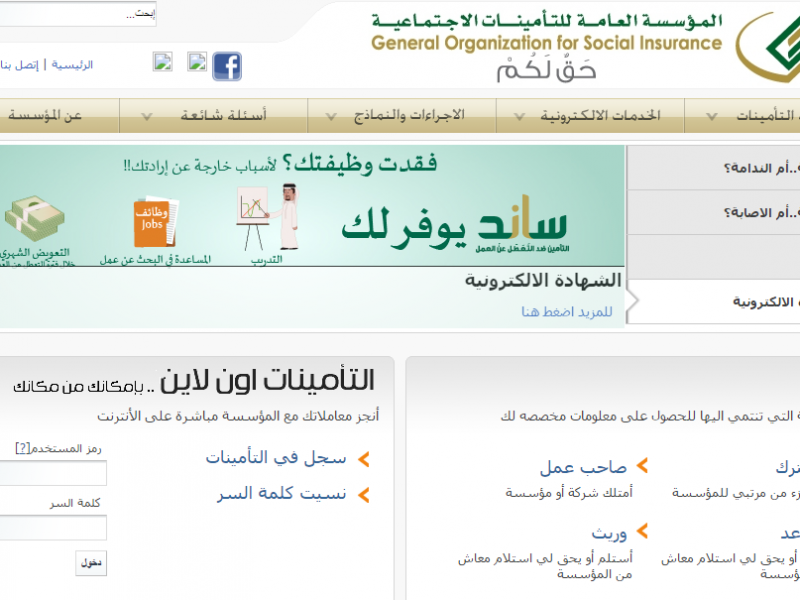Select the أم الندامة؟ side tab
This screenshot has height=600, width=800.
tap(713, 168)
